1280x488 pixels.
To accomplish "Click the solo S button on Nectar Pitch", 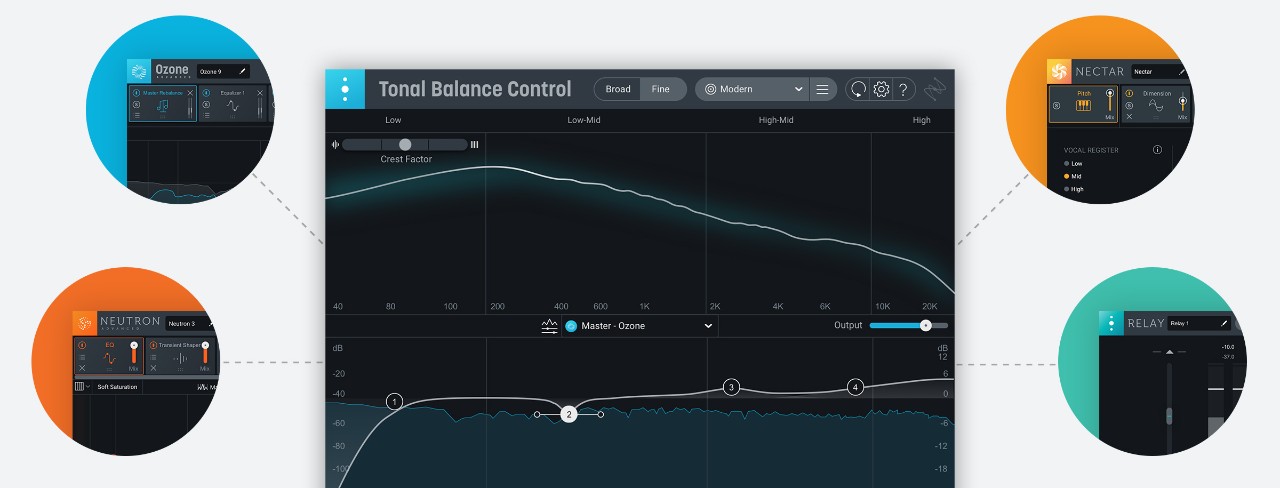I will tap(1057, 105).
